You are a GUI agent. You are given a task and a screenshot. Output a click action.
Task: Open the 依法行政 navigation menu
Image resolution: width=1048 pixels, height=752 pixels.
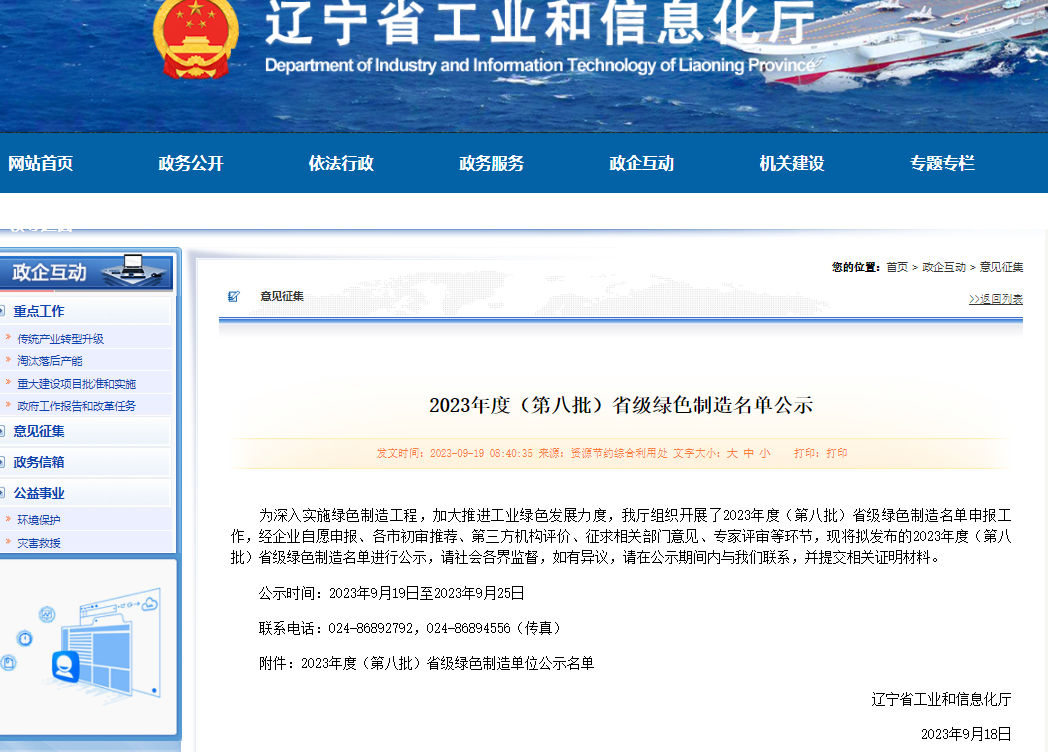[x=341, y=163]
